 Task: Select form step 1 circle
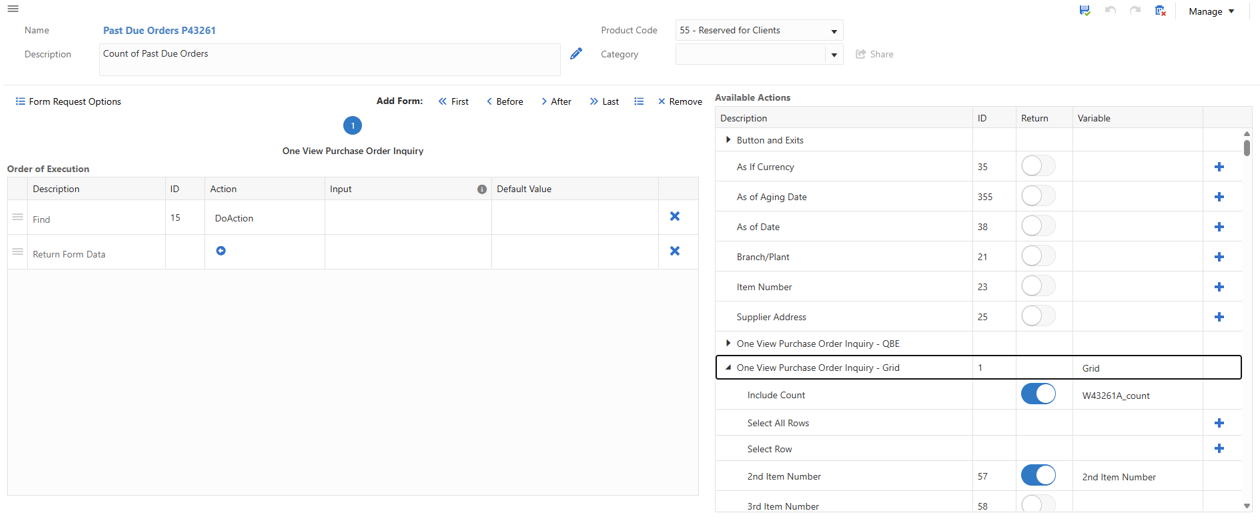click(352, 125)
